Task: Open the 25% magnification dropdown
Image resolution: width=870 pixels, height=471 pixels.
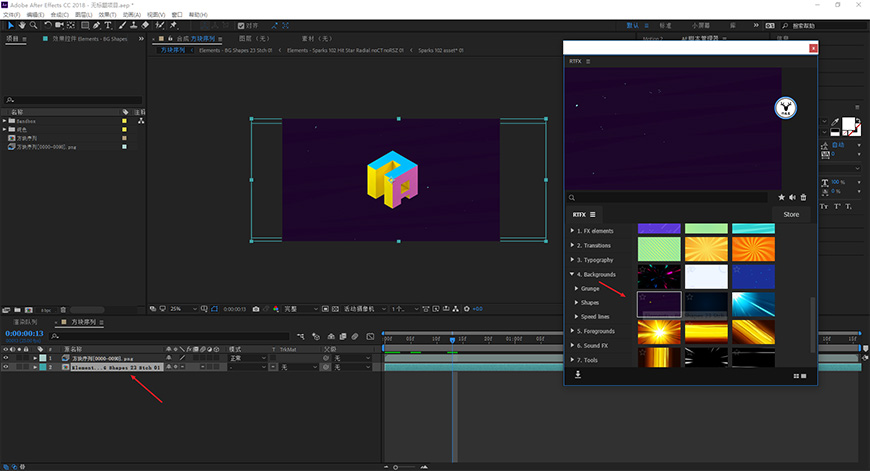Action: (x=183, y=309)
